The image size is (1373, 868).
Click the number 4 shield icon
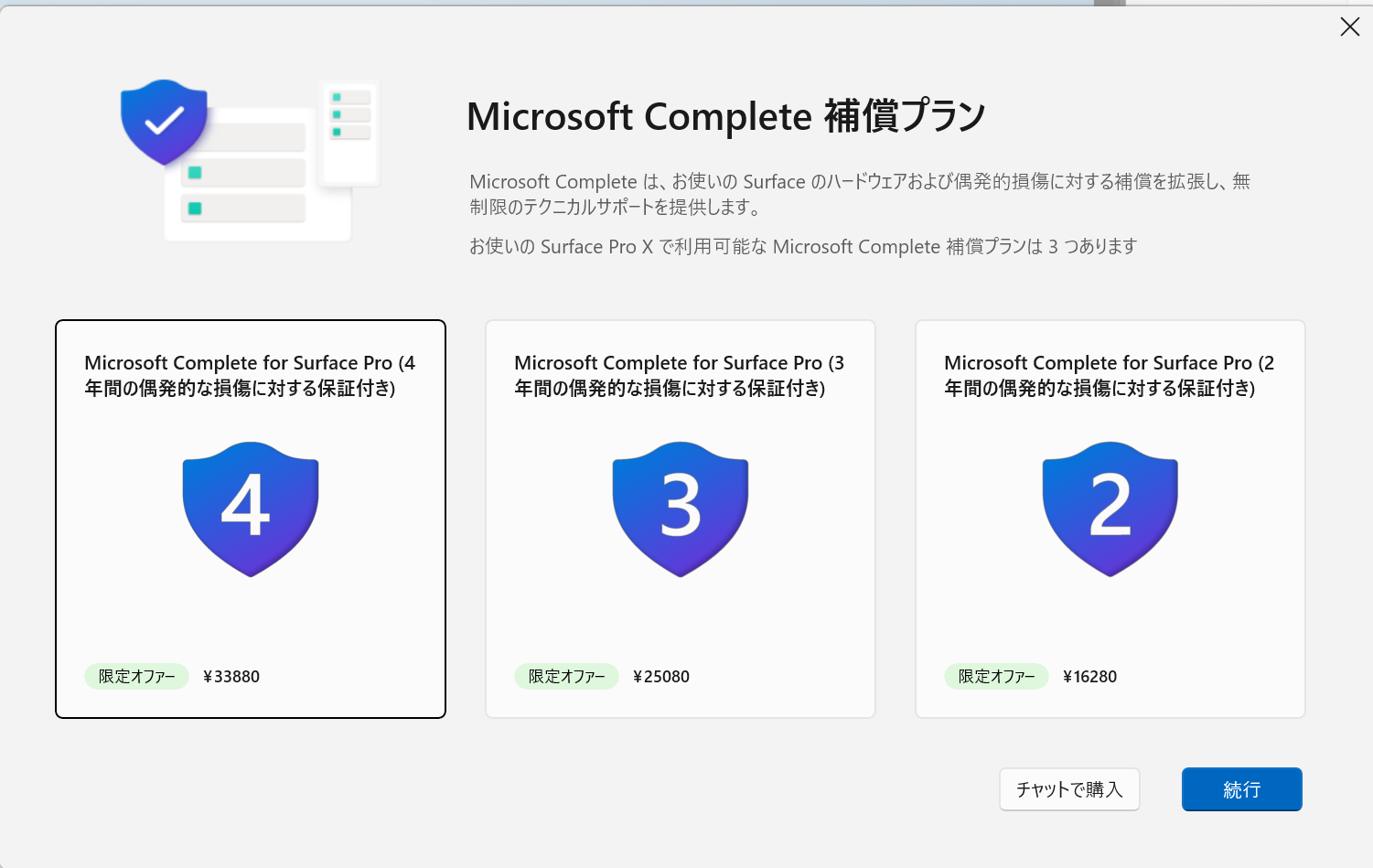(x=251, y=509)
